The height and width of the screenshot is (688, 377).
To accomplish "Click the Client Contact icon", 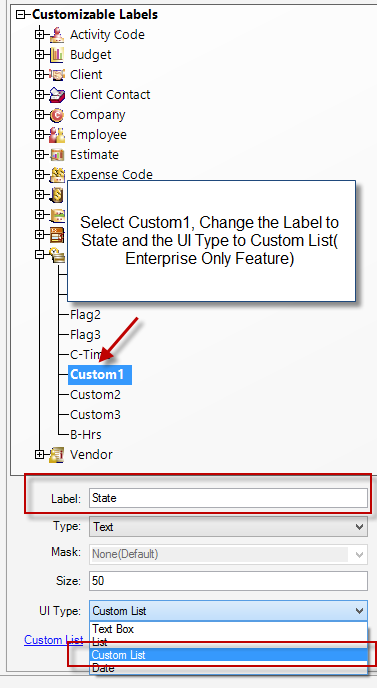I will [57, 94].
